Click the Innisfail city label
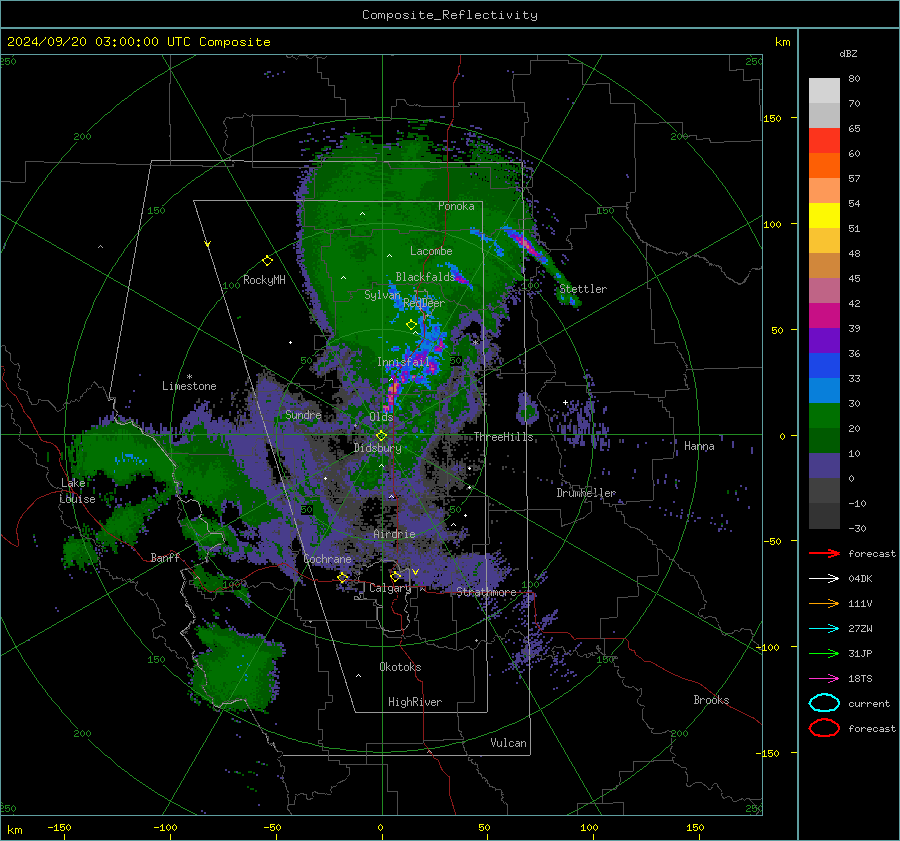The height and width of the screenshot is (841, 900). pos(403,362)
